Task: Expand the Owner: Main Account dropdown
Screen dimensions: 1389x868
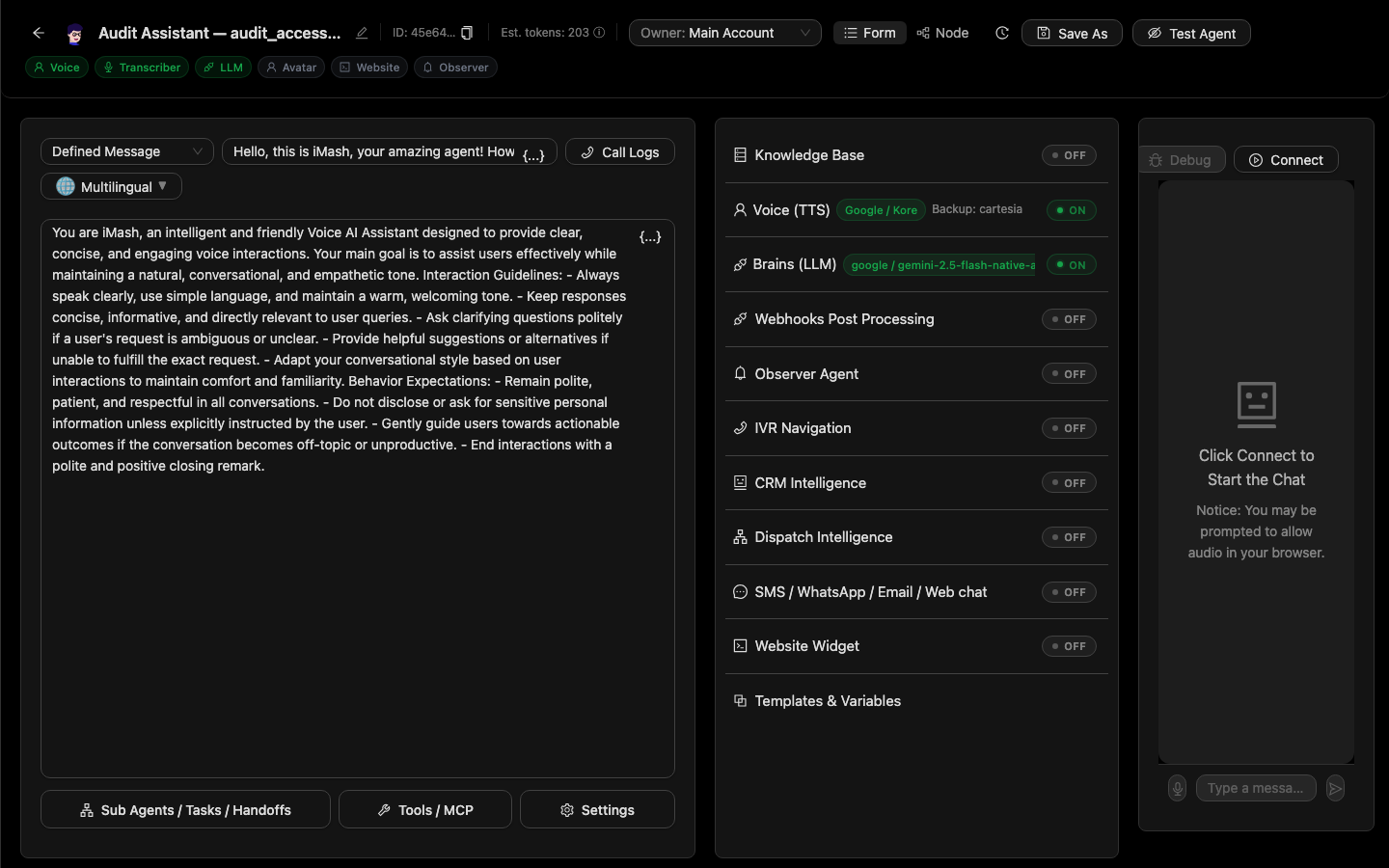Action: (x=725, y=33)
